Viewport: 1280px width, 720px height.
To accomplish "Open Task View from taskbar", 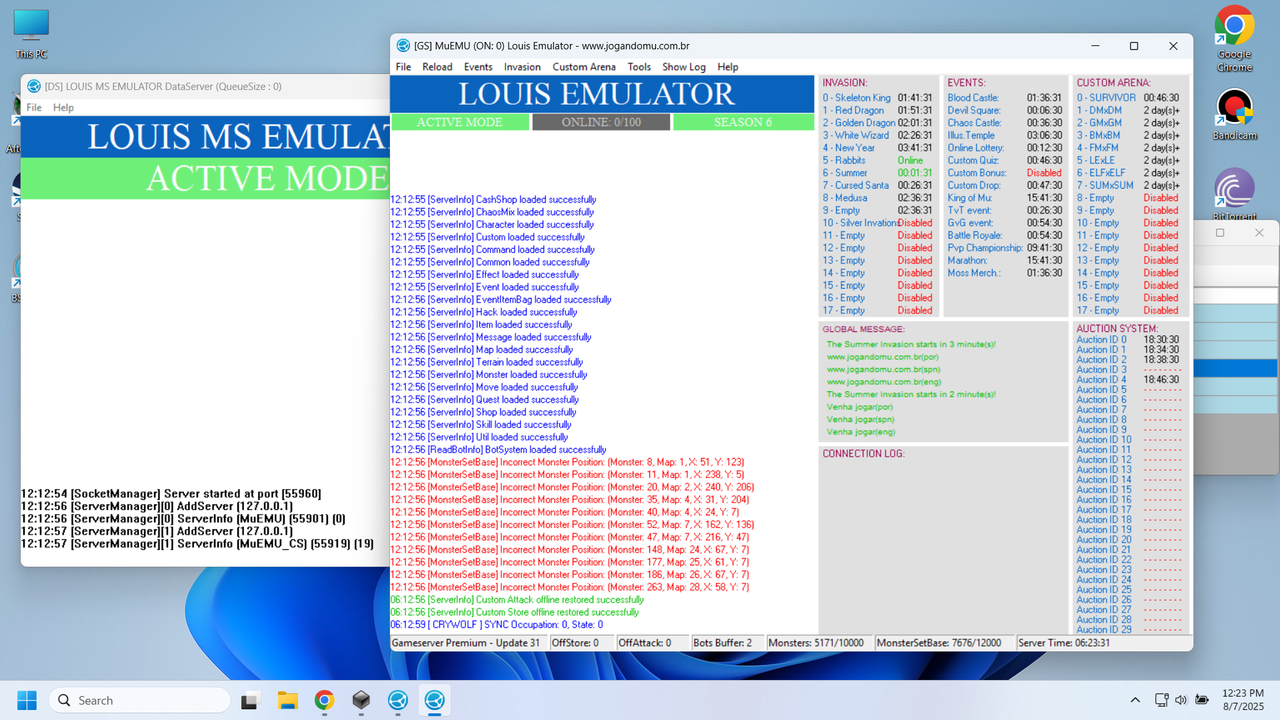I will 251,700.
